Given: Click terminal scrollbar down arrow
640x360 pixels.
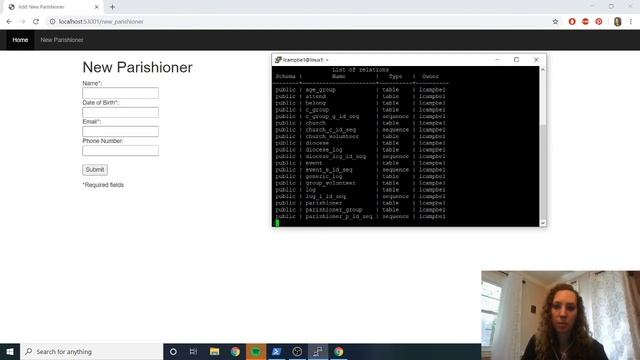Looking at the screenshot, I should pos(542,223).
